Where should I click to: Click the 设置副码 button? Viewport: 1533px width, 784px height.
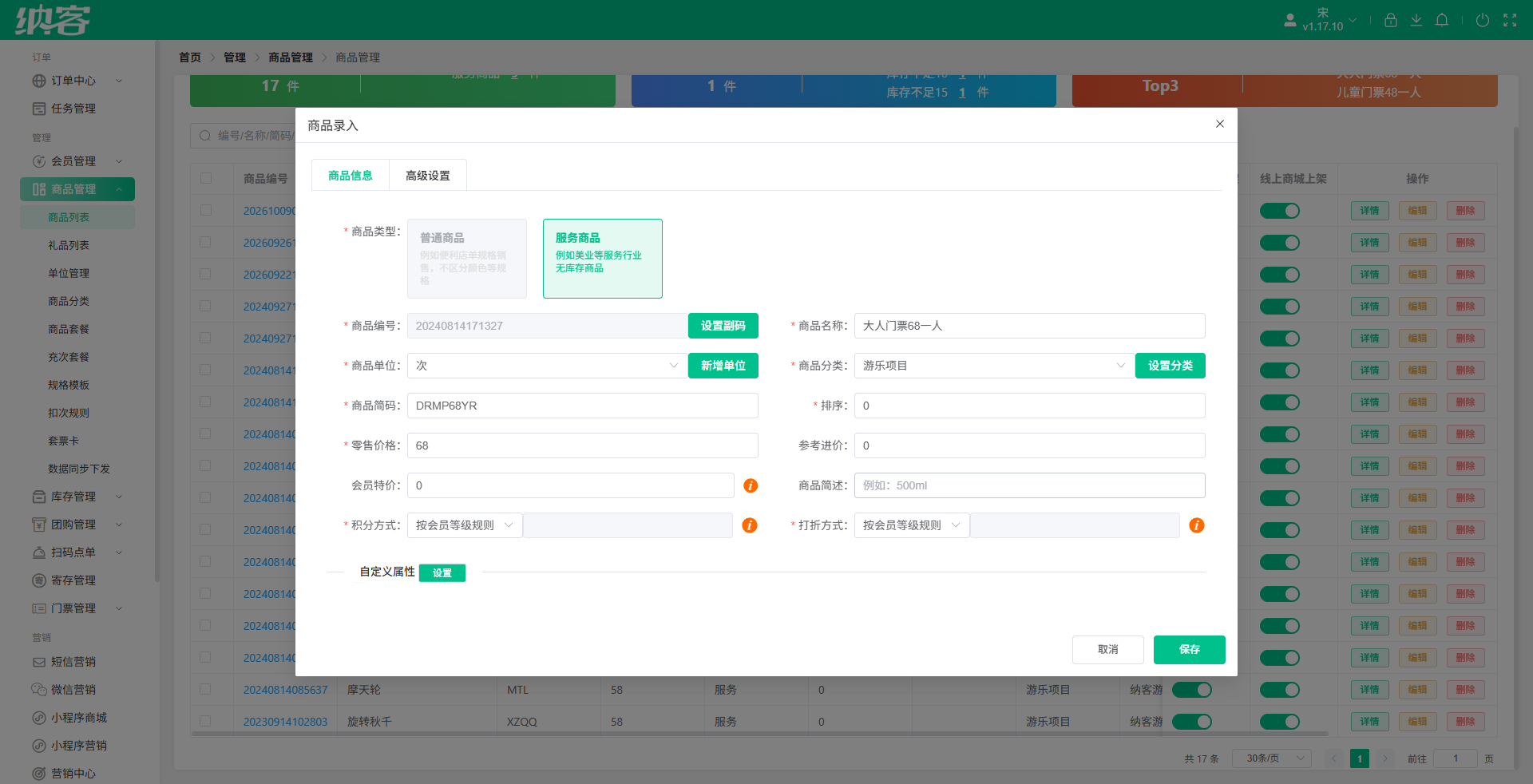723,326
